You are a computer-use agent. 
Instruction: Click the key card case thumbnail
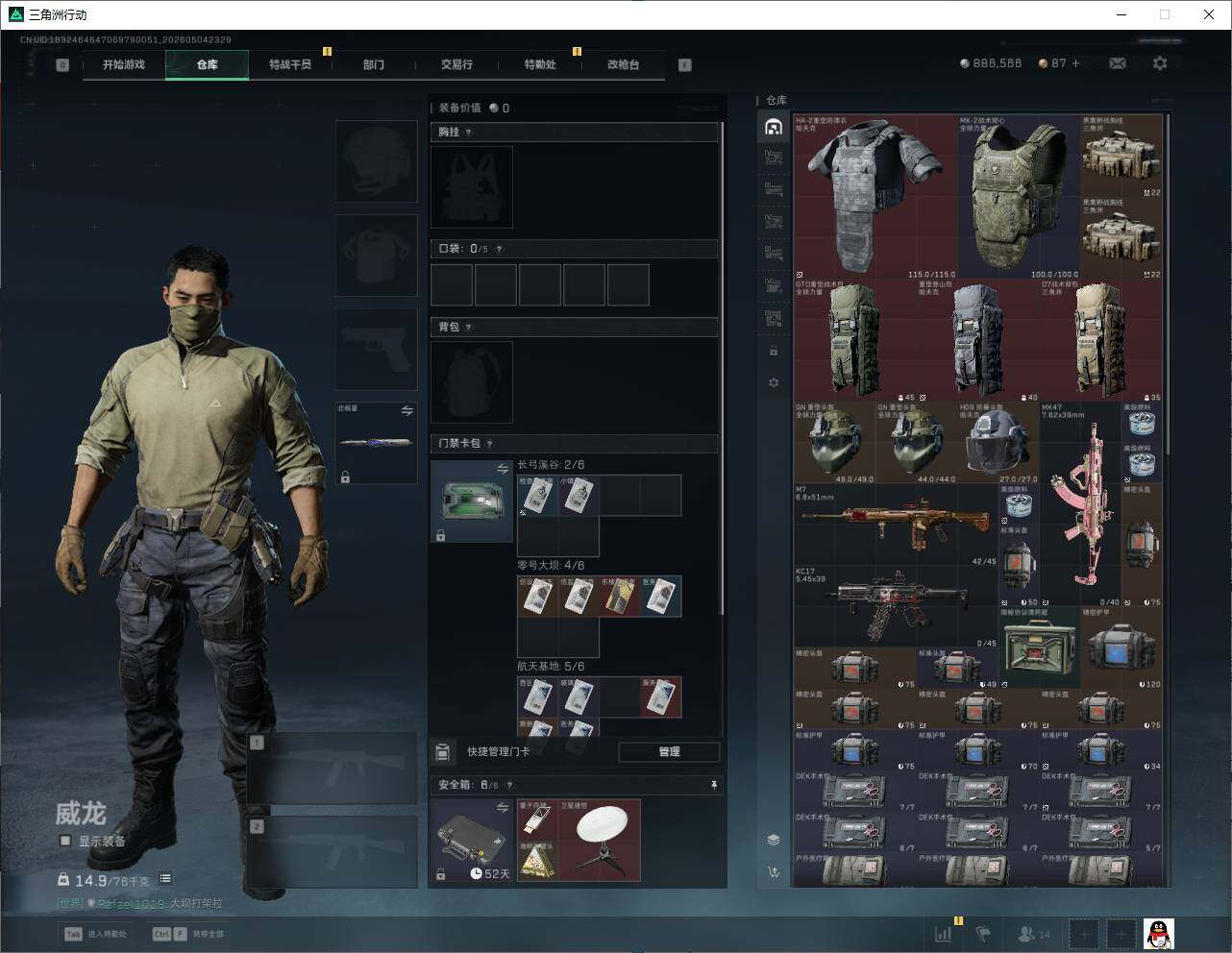[472, 501]
